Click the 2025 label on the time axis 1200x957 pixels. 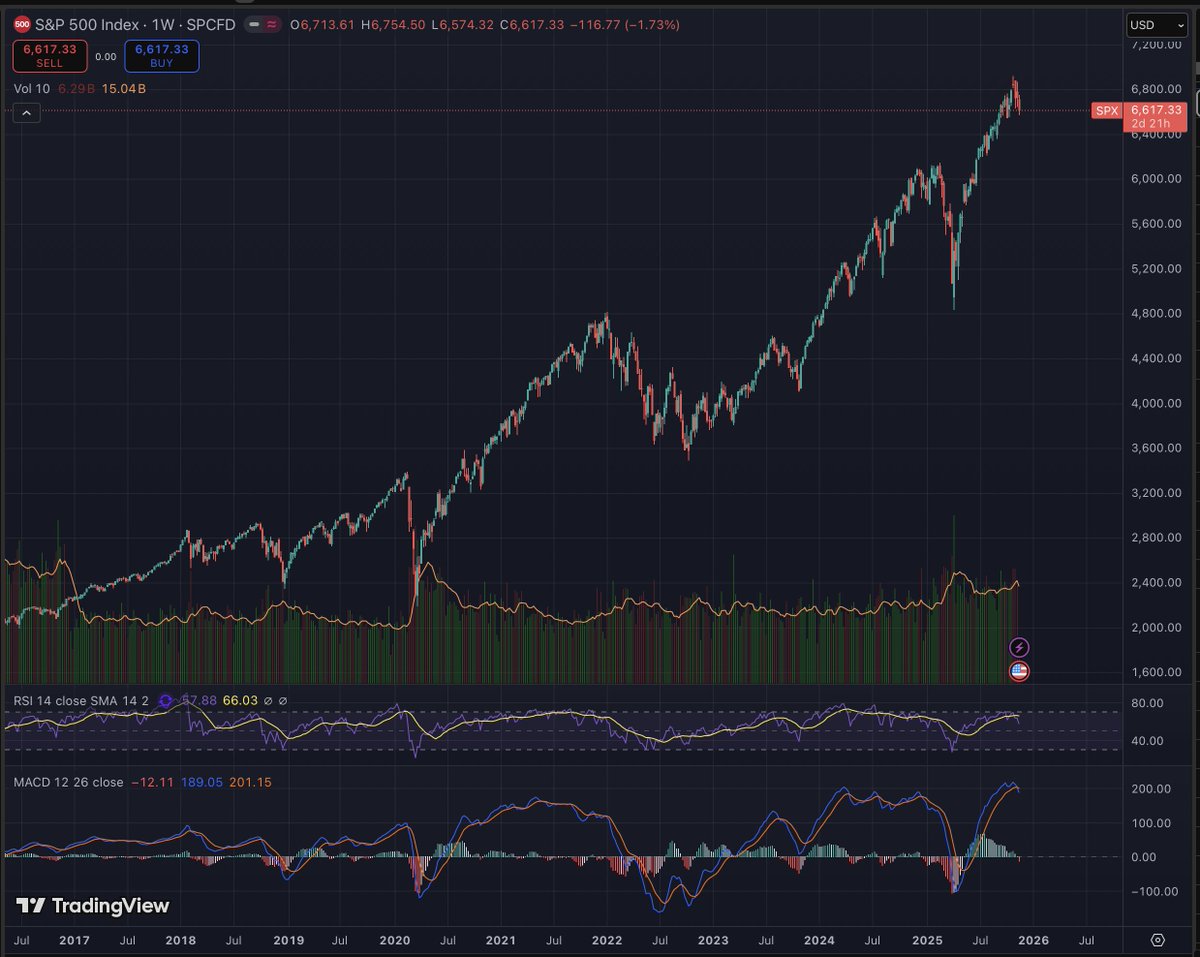coord(926,940)
